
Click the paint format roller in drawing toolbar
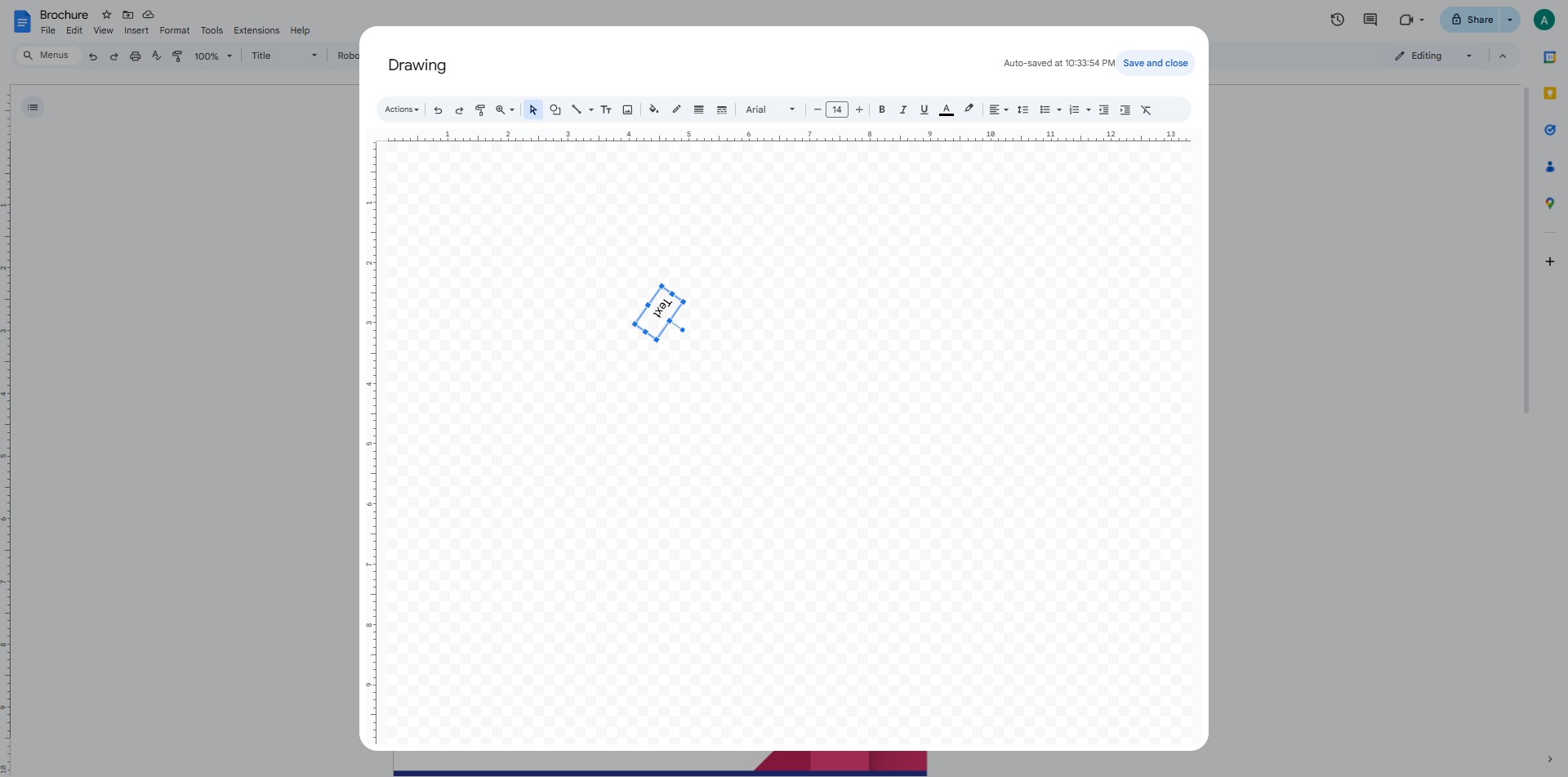pos(480,109)
